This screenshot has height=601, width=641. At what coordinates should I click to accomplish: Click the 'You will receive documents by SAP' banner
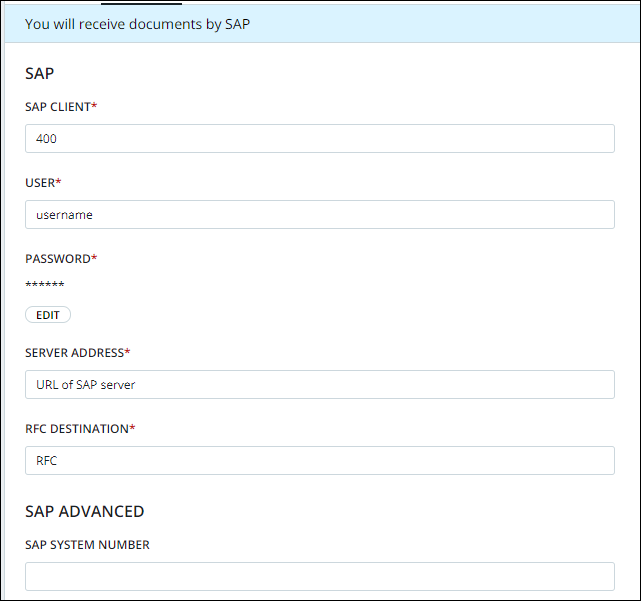pyautogui.click(x=322, y=24)
